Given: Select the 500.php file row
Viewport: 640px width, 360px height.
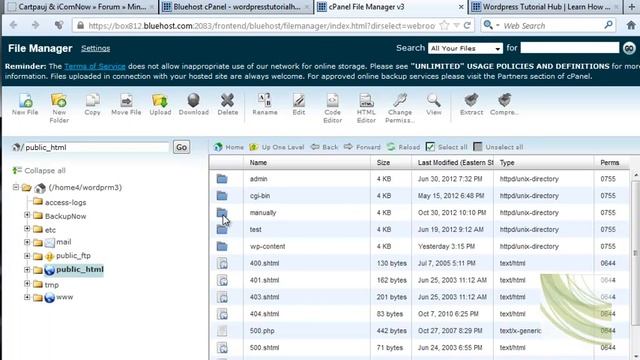Looking at the screenshot, I should (419, 331).
